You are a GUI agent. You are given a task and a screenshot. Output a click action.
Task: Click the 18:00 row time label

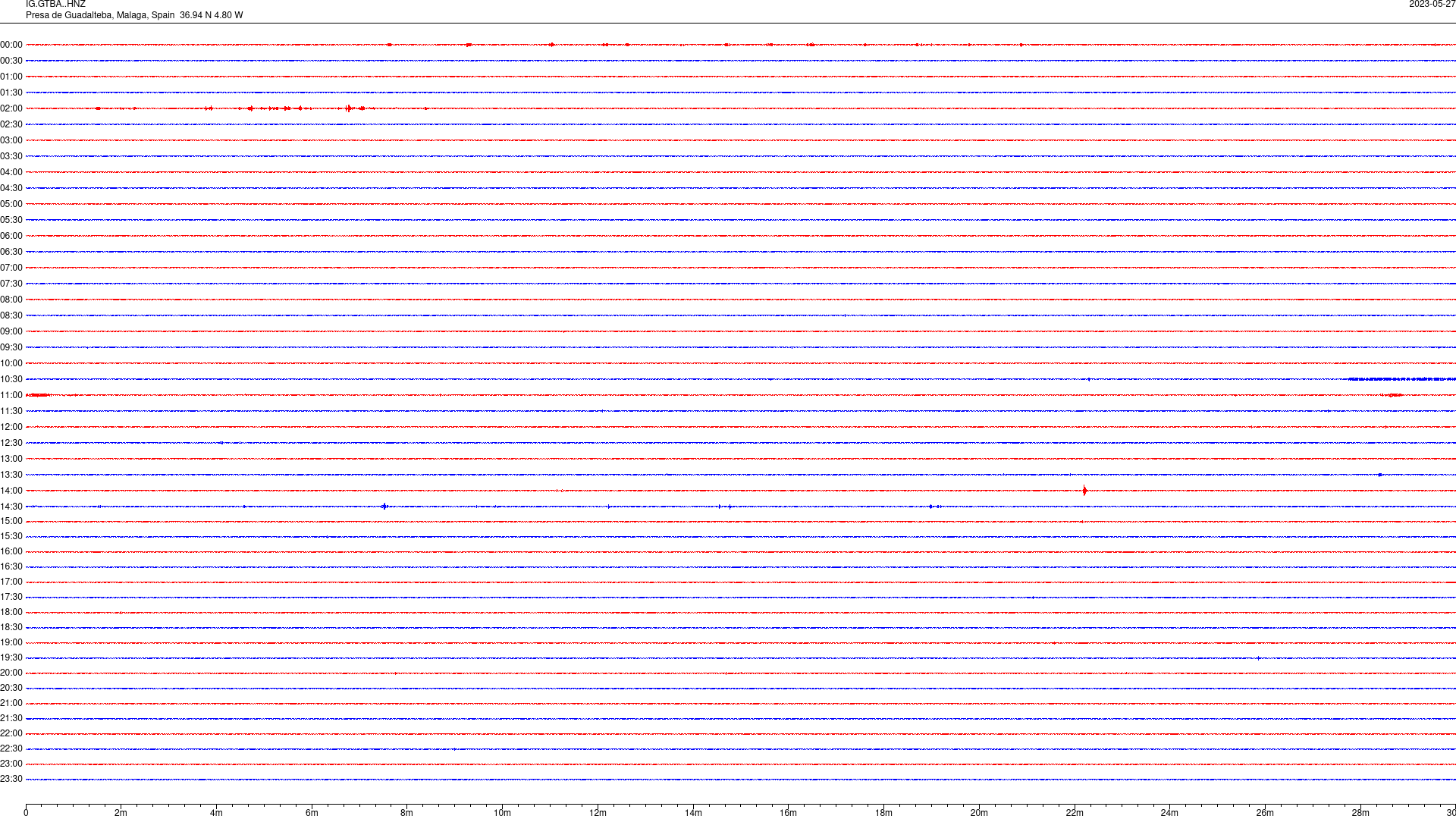(11, 612)
